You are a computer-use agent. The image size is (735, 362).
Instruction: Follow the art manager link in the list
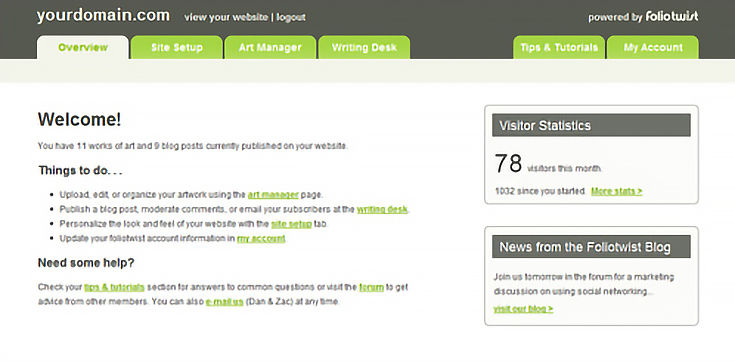coord(273,195)
